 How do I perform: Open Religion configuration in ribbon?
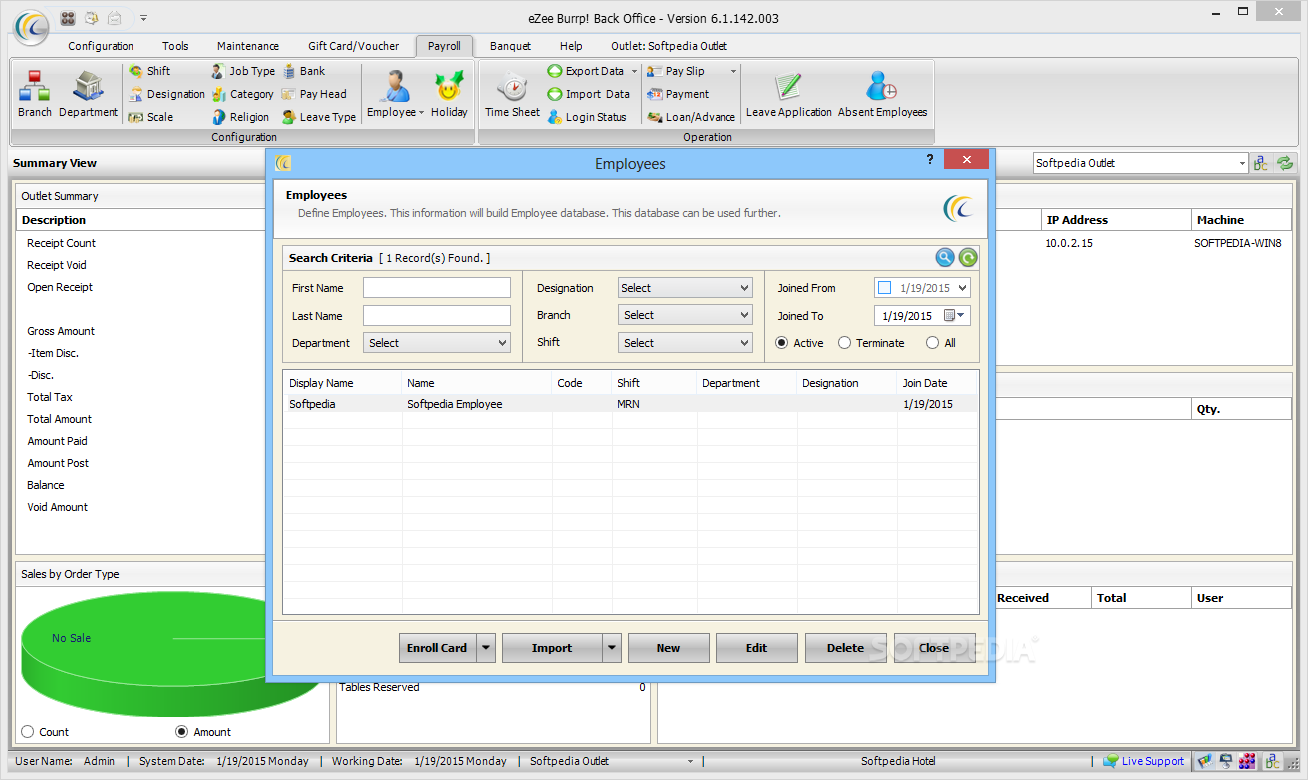click(x=240, y=117)
